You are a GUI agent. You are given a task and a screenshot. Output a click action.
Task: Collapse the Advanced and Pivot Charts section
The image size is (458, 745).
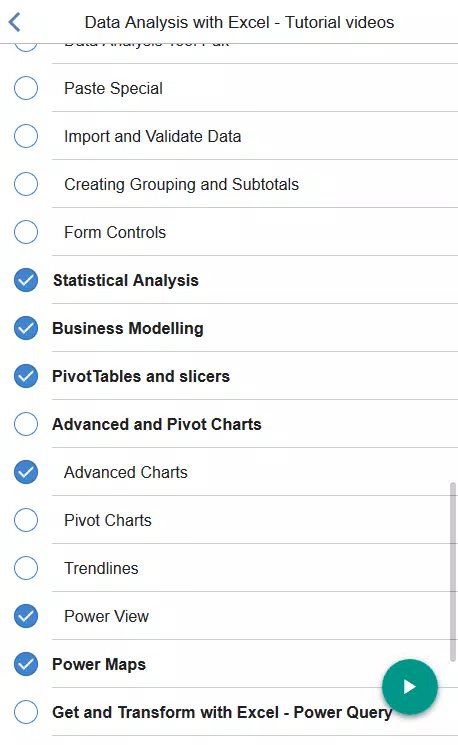[157, 424]
